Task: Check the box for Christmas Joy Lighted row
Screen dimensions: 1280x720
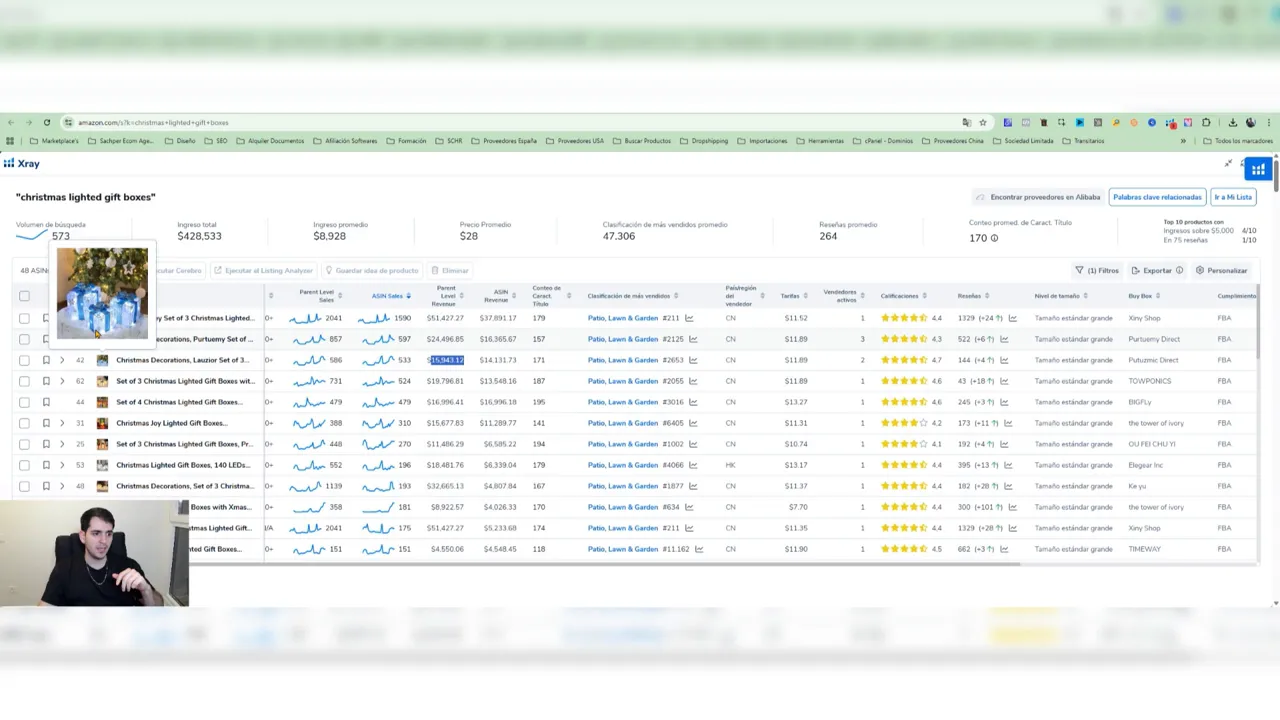Action: click(x=24, y=423)
